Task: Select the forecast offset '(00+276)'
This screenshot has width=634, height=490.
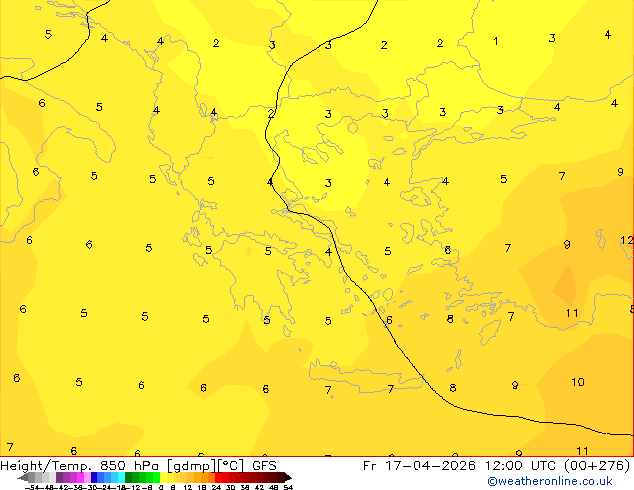Action: coord(597,466)
